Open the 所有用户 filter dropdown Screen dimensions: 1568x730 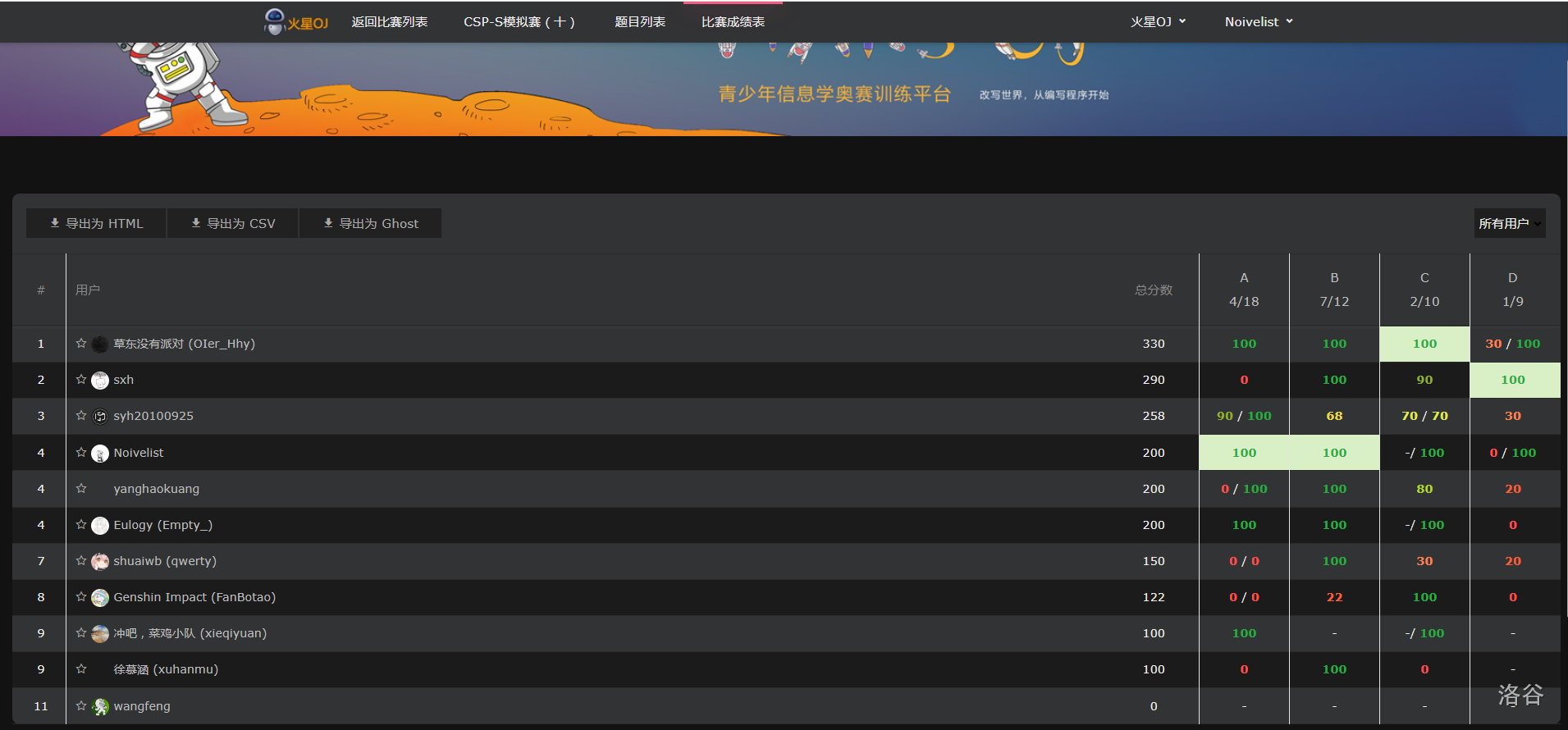click(x=1509, y=224)
